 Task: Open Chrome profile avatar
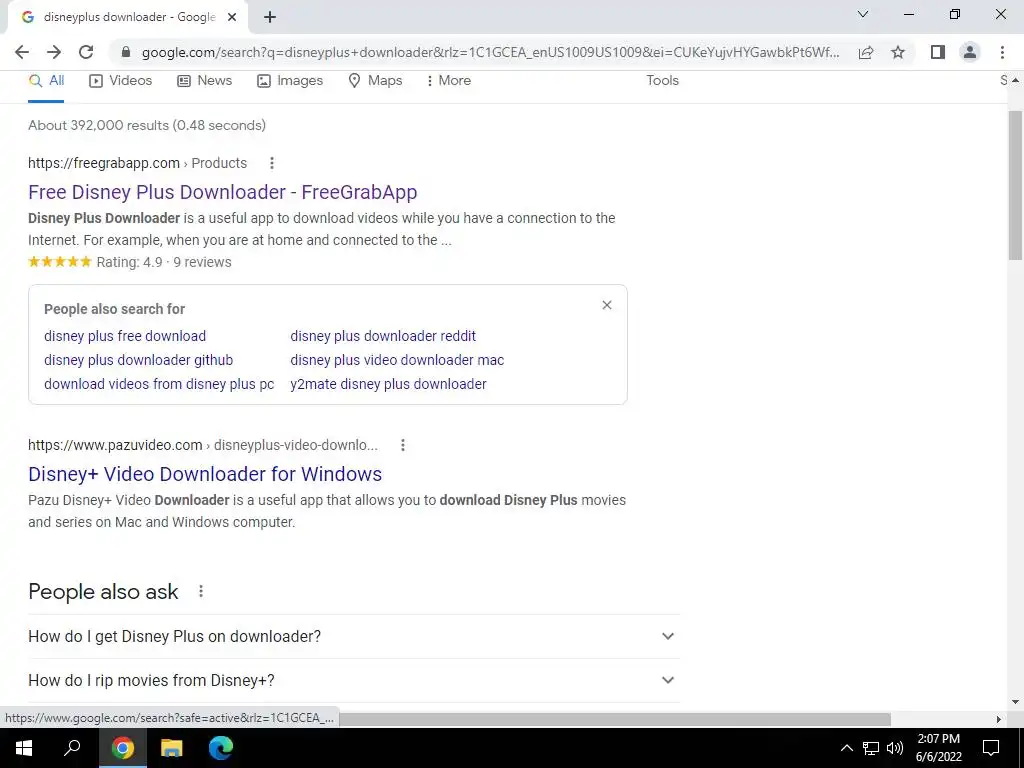click(x=970, y=52)
